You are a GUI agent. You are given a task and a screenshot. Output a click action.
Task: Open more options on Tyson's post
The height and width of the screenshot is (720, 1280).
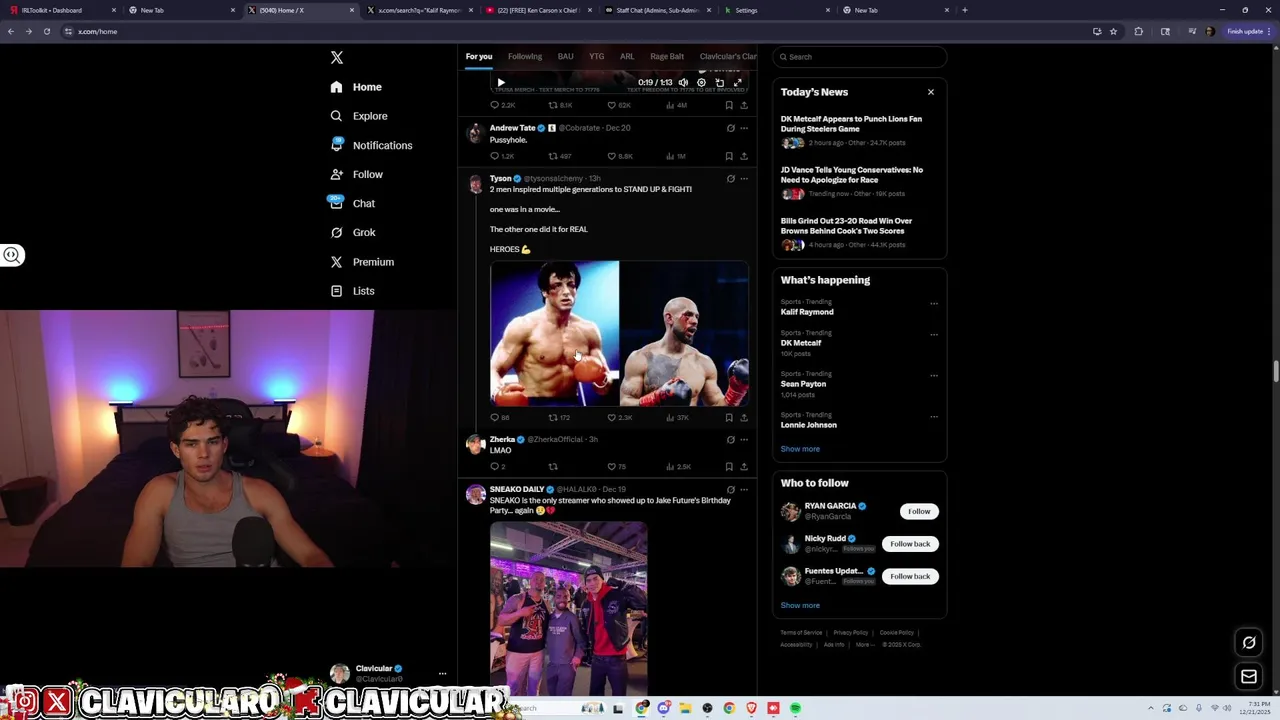pyautogui.click(x=743, y=178)
